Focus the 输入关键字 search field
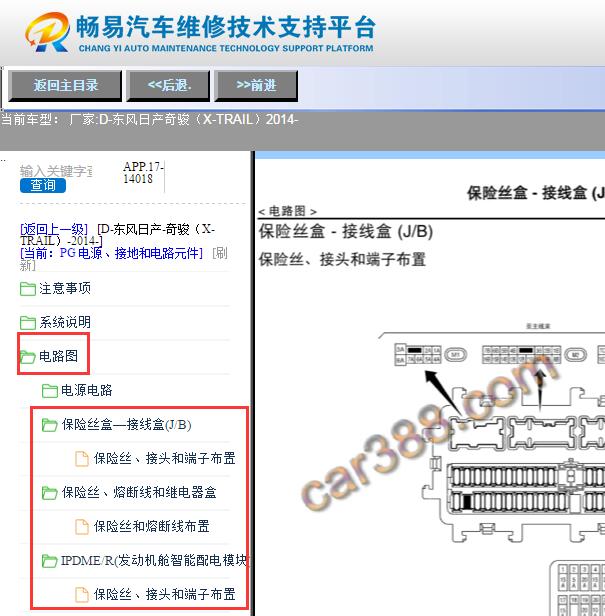605x616 pixels. [x=56, y=171]
